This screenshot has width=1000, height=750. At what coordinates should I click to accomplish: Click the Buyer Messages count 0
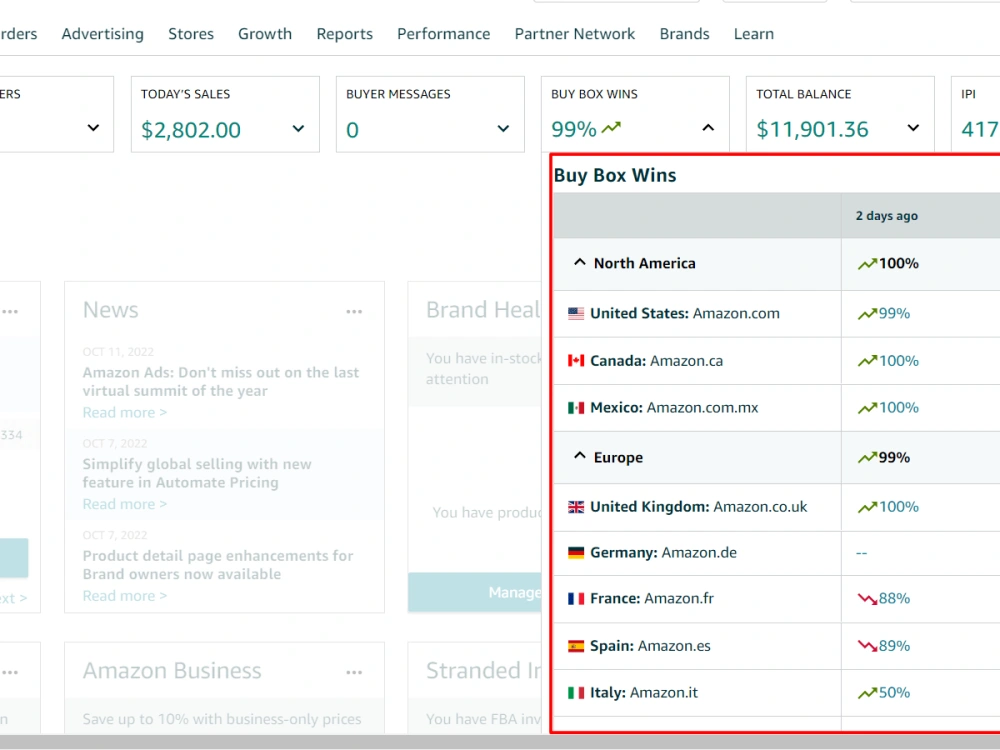[x=352, y=130]
